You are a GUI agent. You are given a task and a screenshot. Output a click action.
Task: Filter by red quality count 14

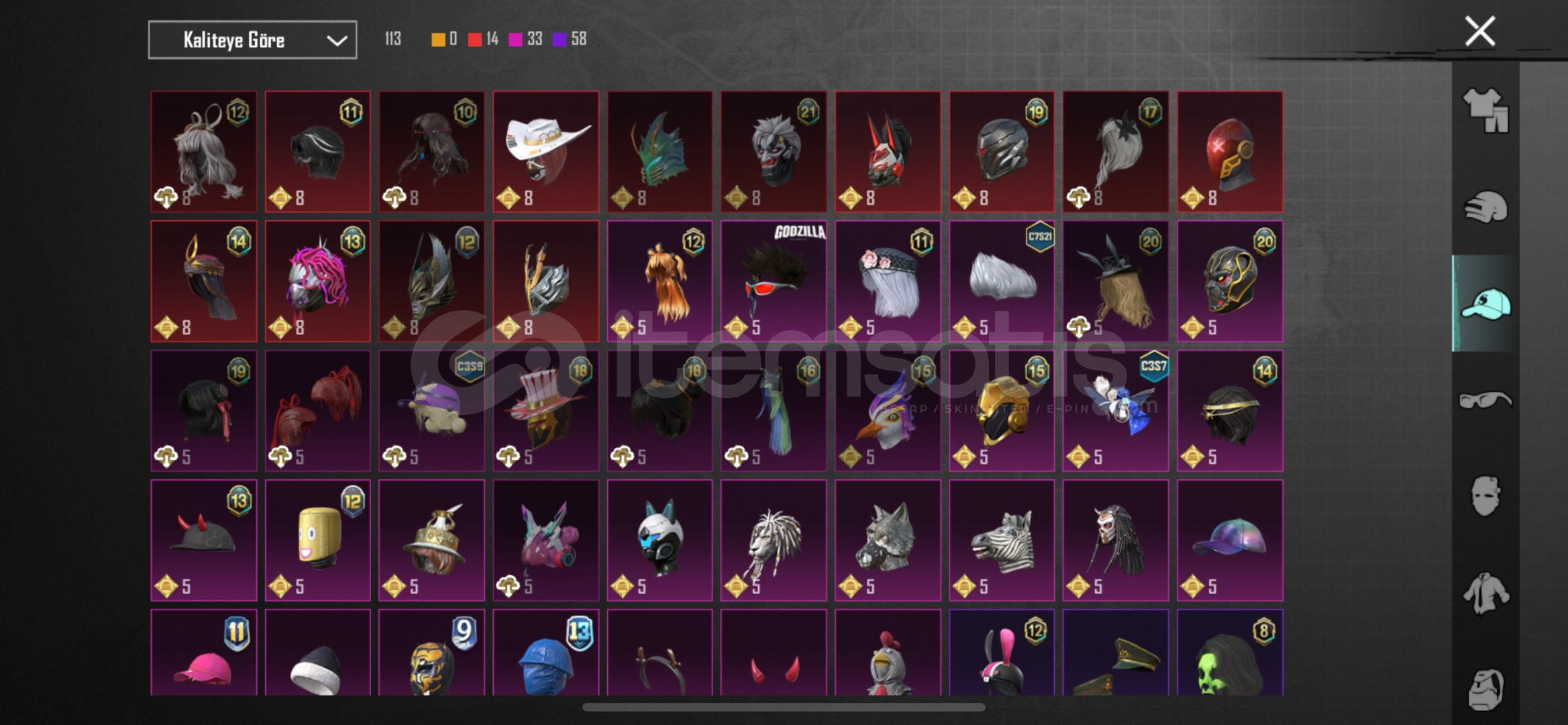point(483,39)
